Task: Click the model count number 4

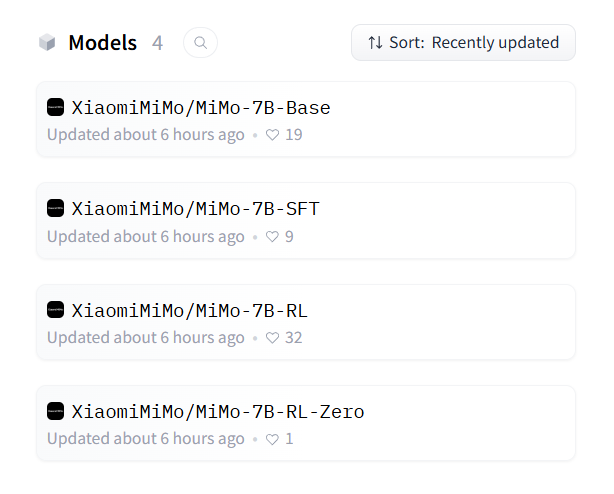Action: pyautogui.click(x=157, y=43)
